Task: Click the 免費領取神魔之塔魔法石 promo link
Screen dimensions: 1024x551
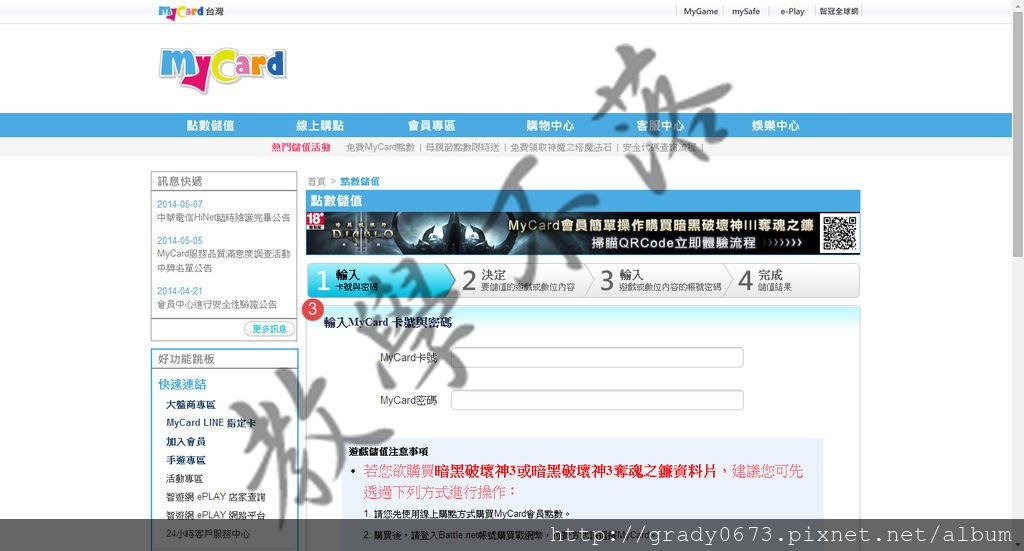Action: (x=561, y=148)
